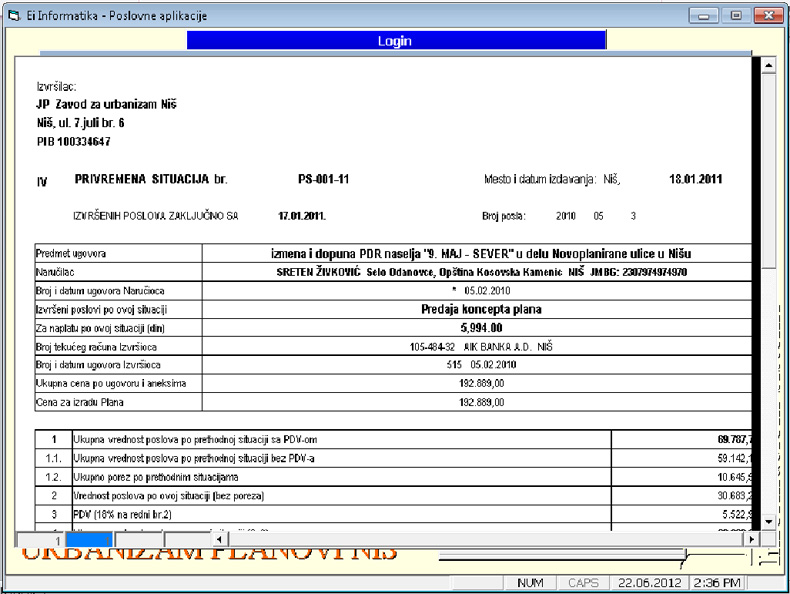Maximize the Ei Informatika window
This screenshot has width=790, height=594.
[736, 15]
